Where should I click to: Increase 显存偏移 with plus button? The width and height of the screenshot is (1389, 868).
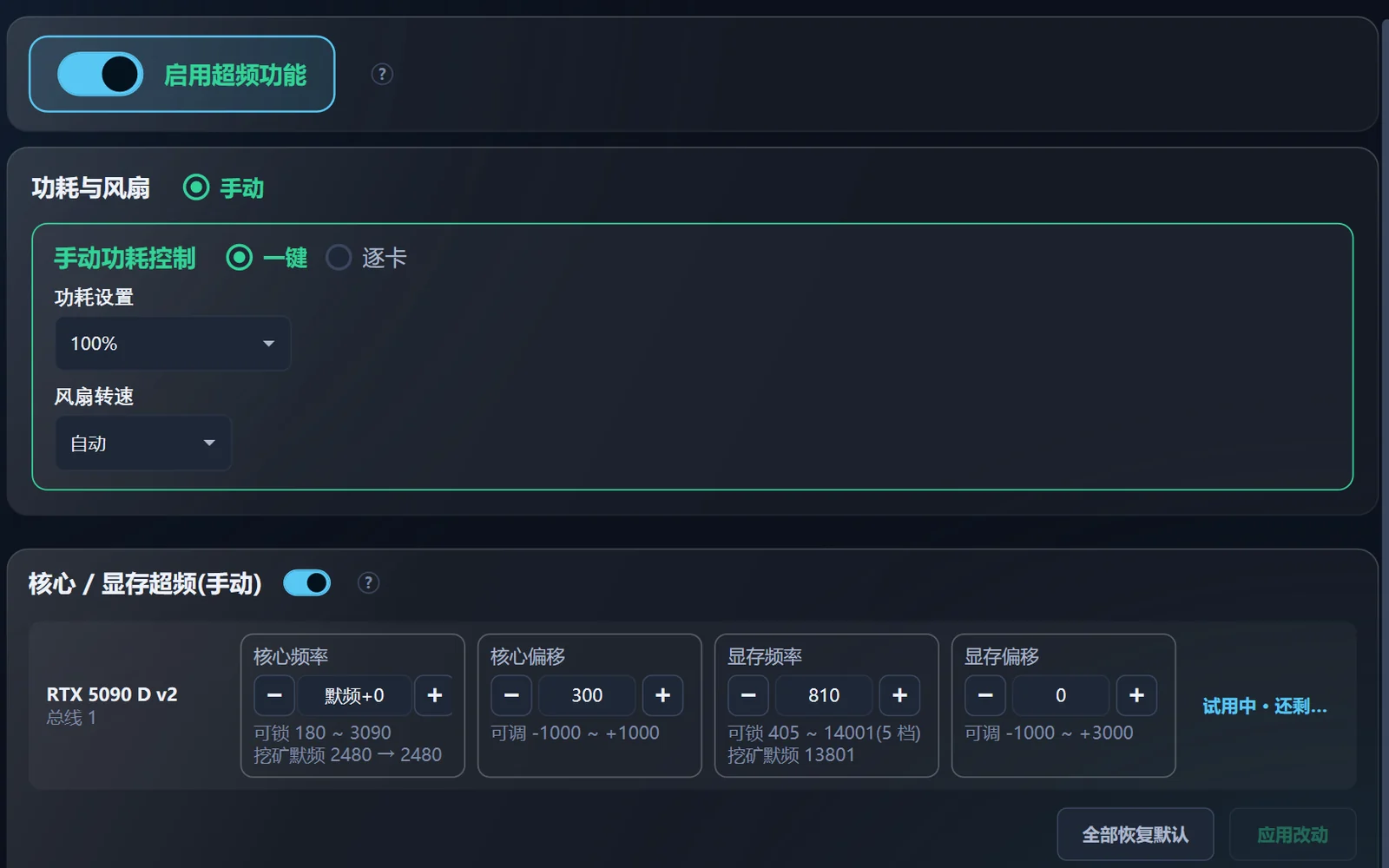pos(1136,695)
